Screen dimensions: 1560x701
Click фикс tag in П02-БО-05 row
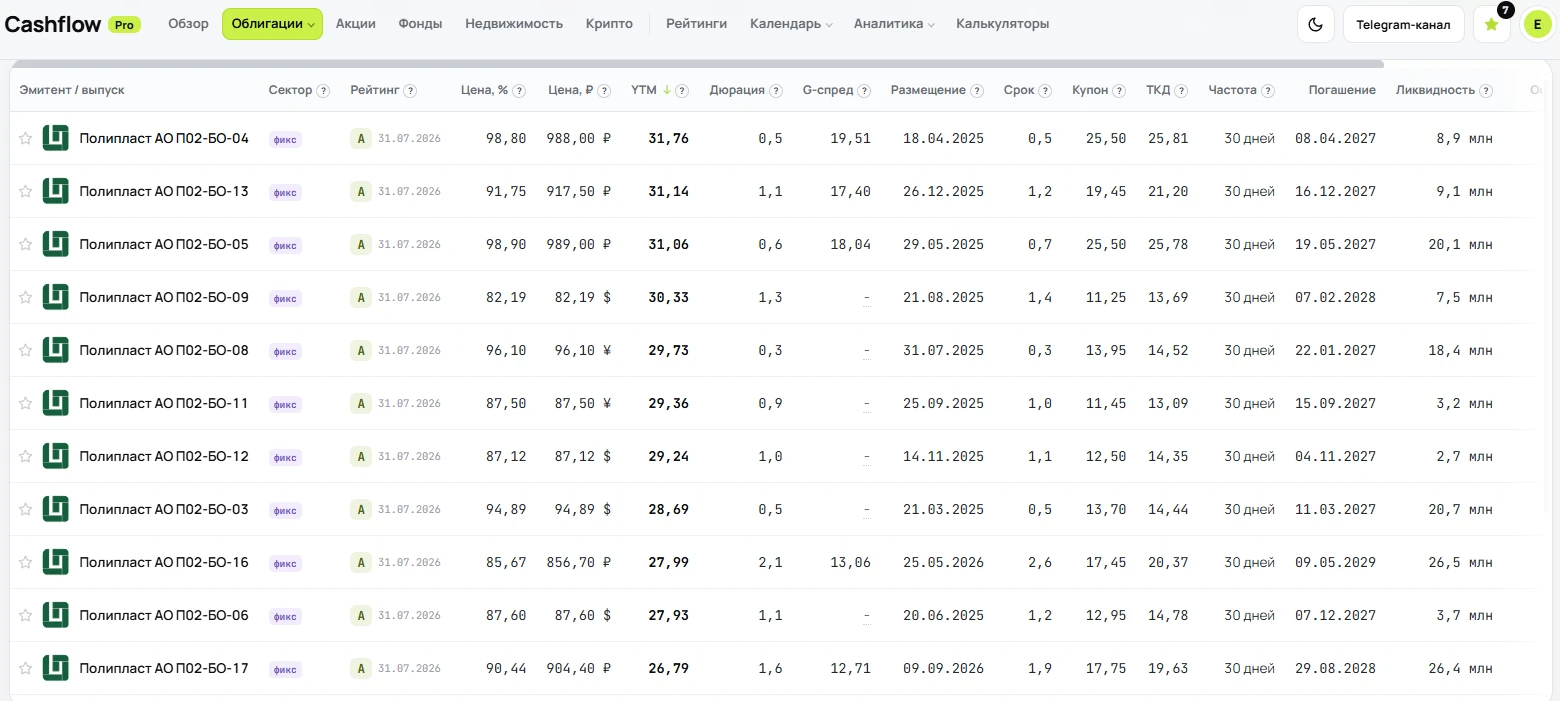click(285, 245)
